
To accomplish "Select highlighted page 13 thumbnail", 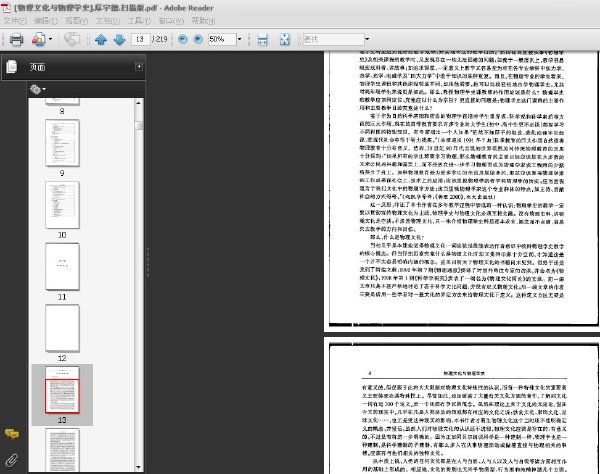I will 62,390.
